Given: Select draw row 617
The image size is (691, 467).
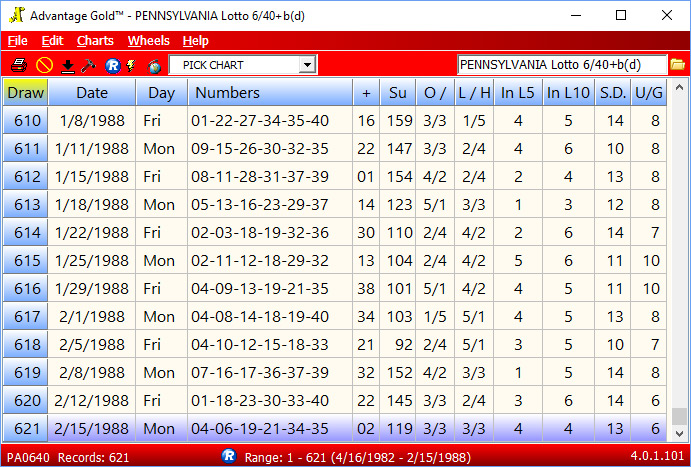Looking at the screenshot, I should [334, 316].
